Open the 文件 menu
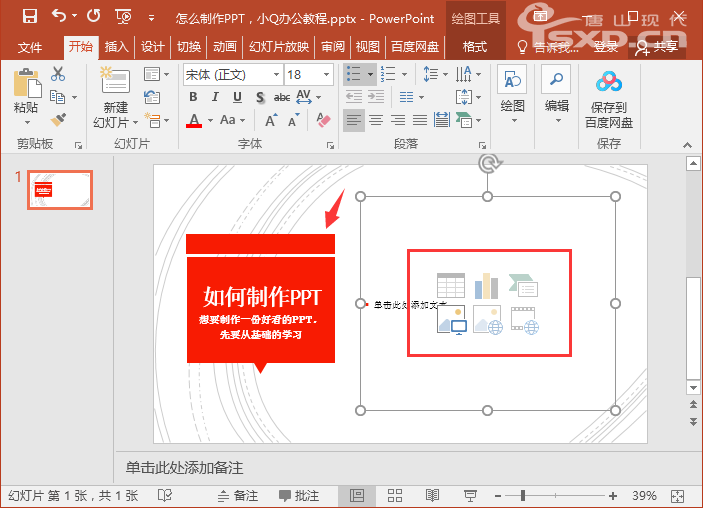 [30, 47]
